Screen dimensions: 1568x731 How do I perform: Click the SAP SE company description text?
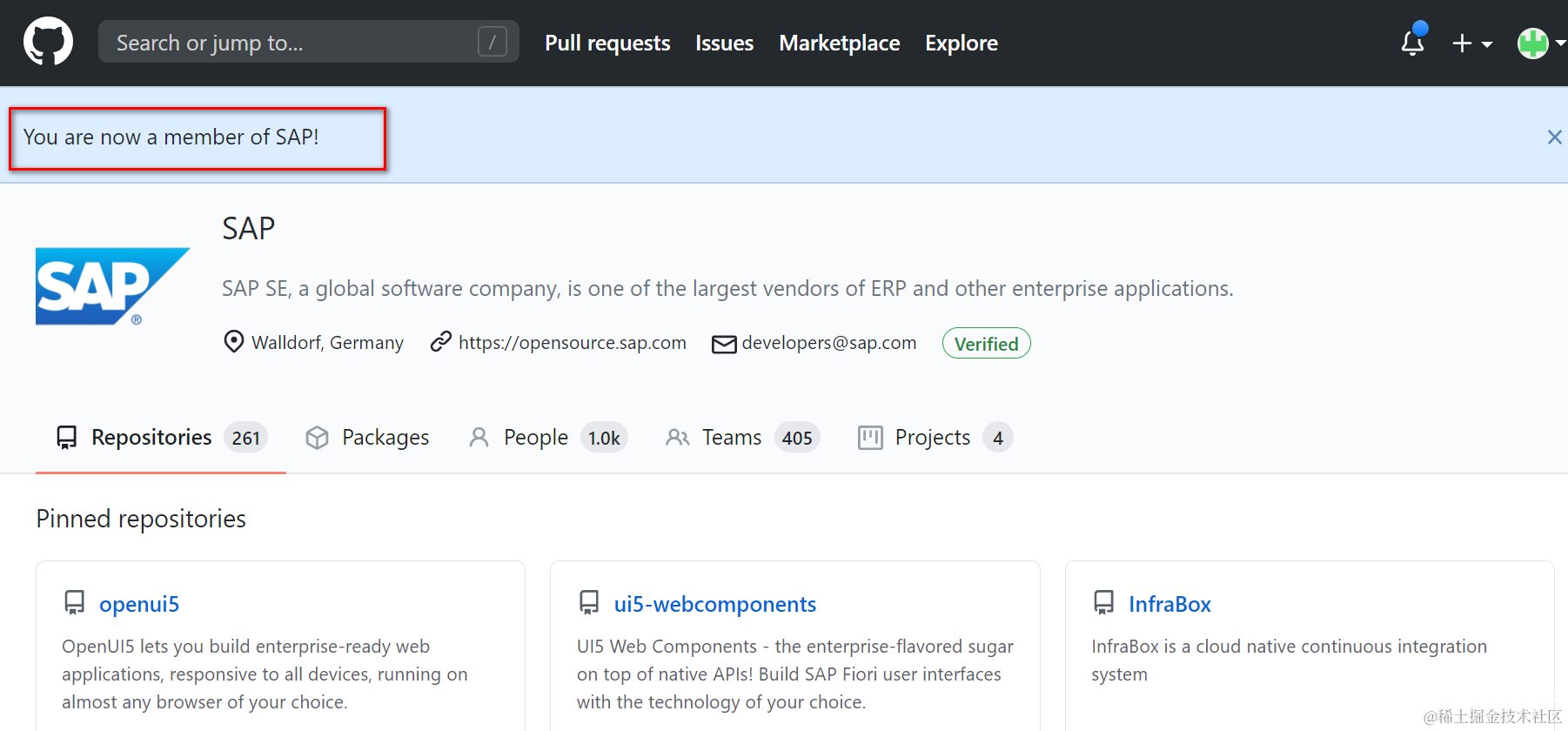pos(727,288)
